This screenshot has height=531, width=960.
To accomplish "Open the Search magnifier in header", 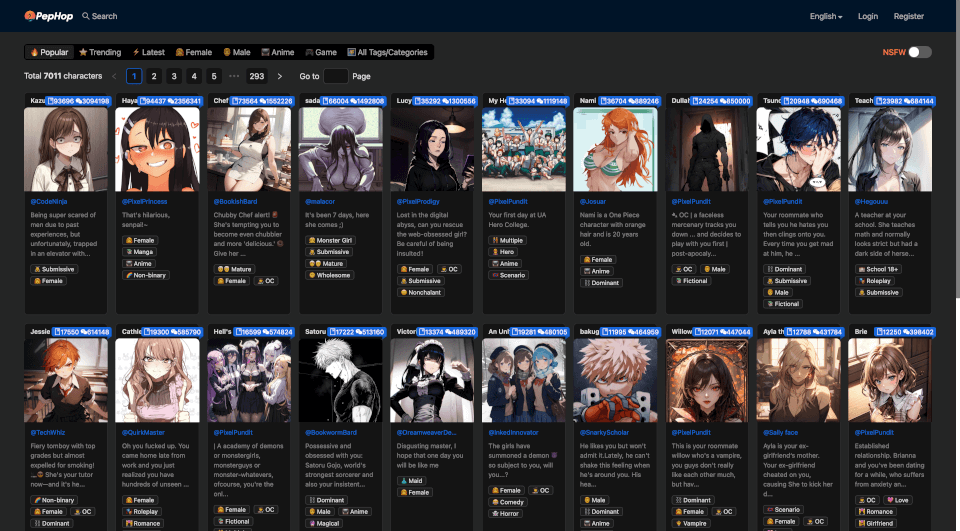I will click(x=86, y=16).
